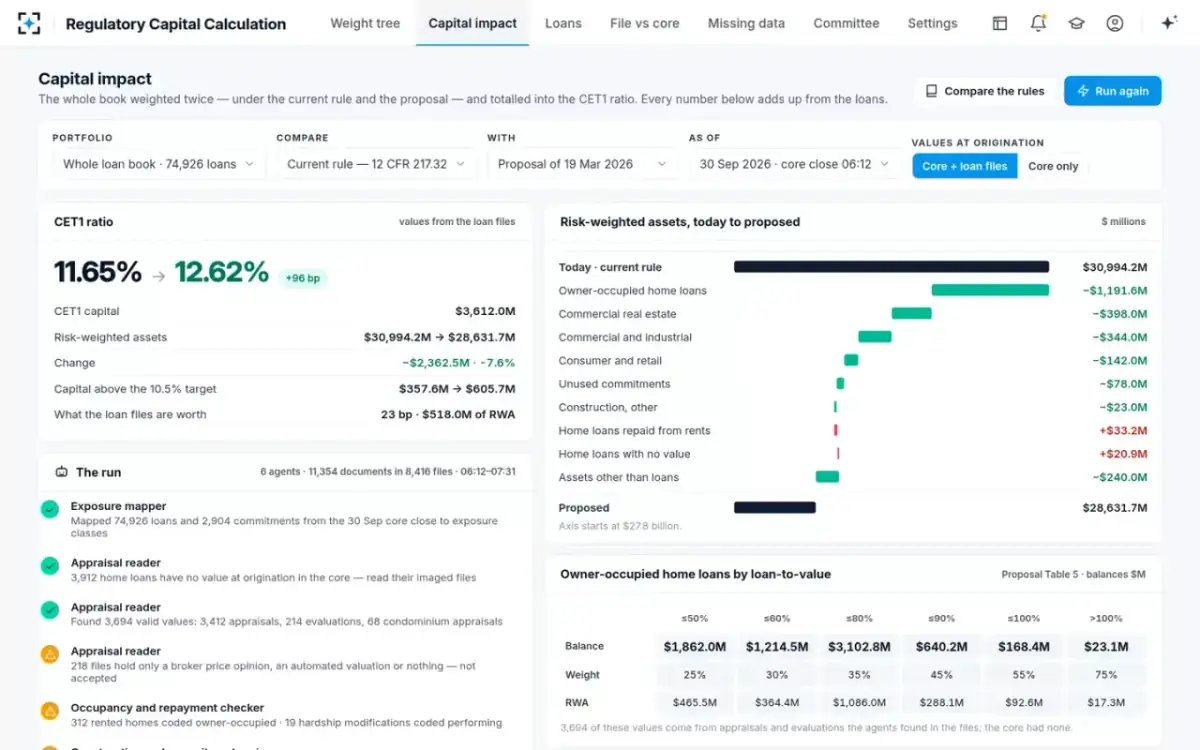This screenshot has width=1200, height=750.
Task: Click the RWA cell $1,086.0M
Action: point(859,703)
